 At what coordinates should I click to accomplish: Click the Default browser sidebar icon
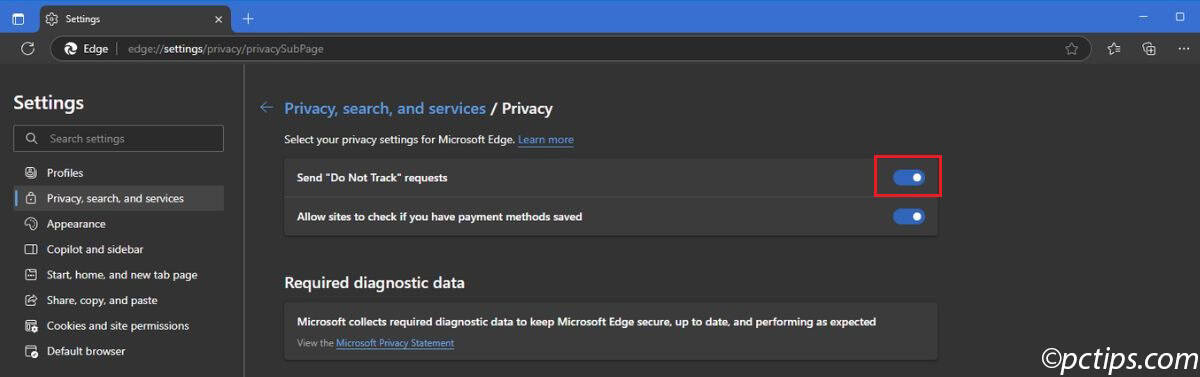(x=31, y=351)
